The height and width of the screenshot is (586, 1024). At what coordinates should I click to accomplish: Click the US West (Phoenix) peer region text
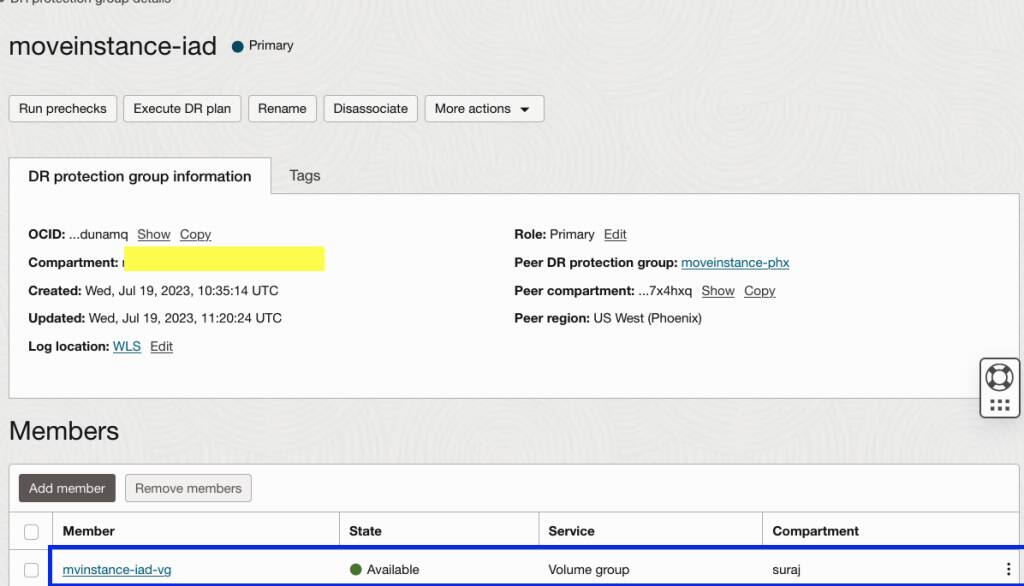point(647,318)
